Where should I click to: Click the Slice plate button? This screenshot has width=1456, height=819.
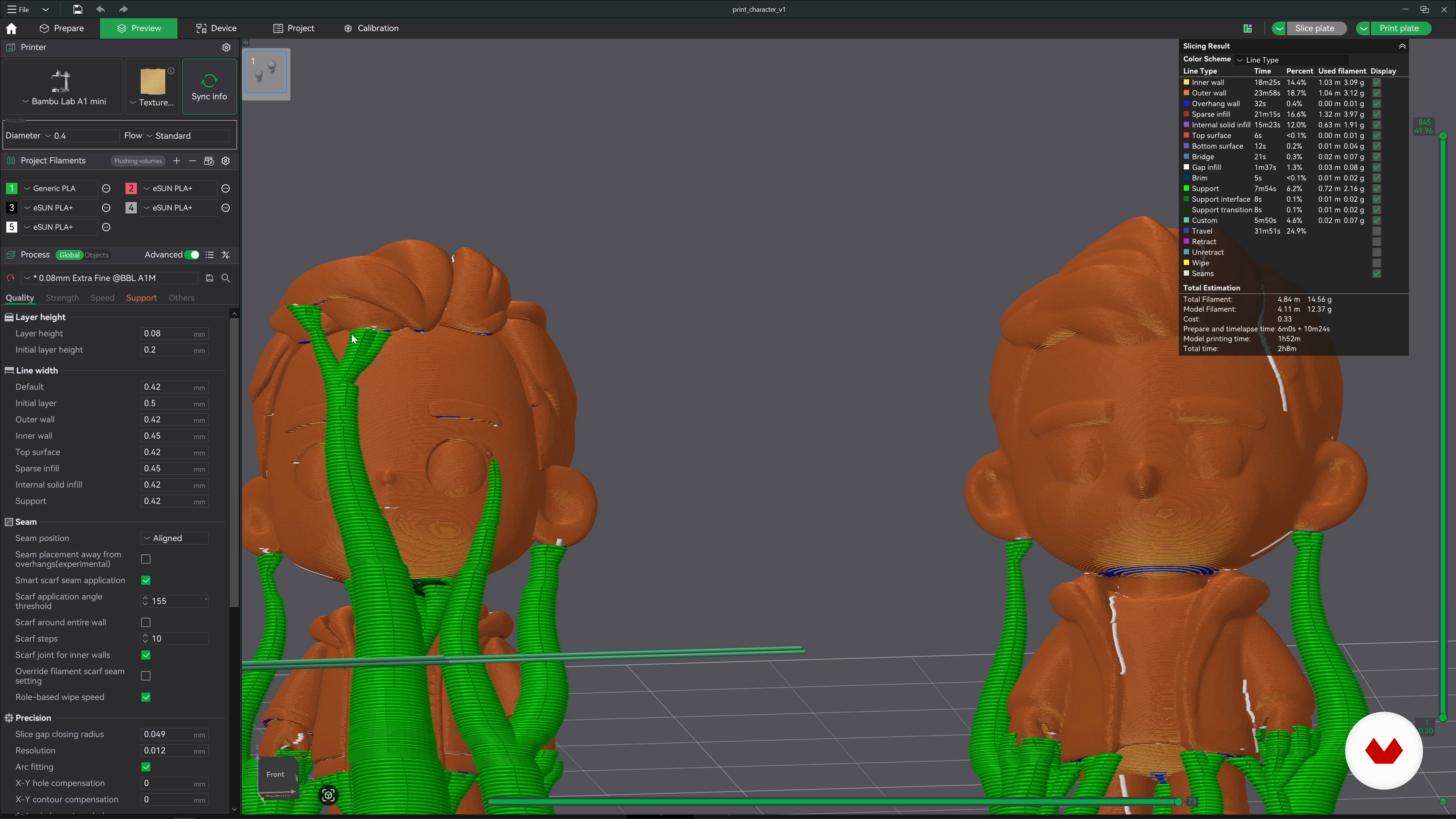(x=1314, y=28)
